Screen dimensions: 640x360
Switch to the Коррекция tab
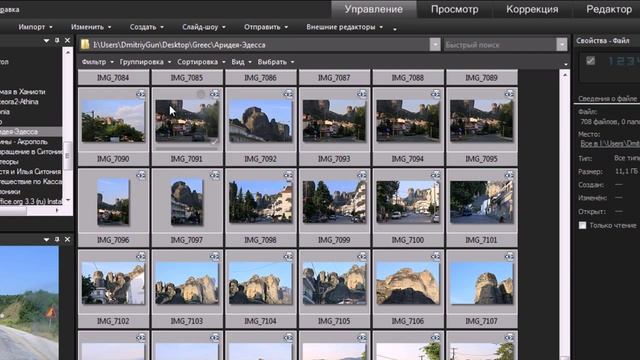pos(532,9)
